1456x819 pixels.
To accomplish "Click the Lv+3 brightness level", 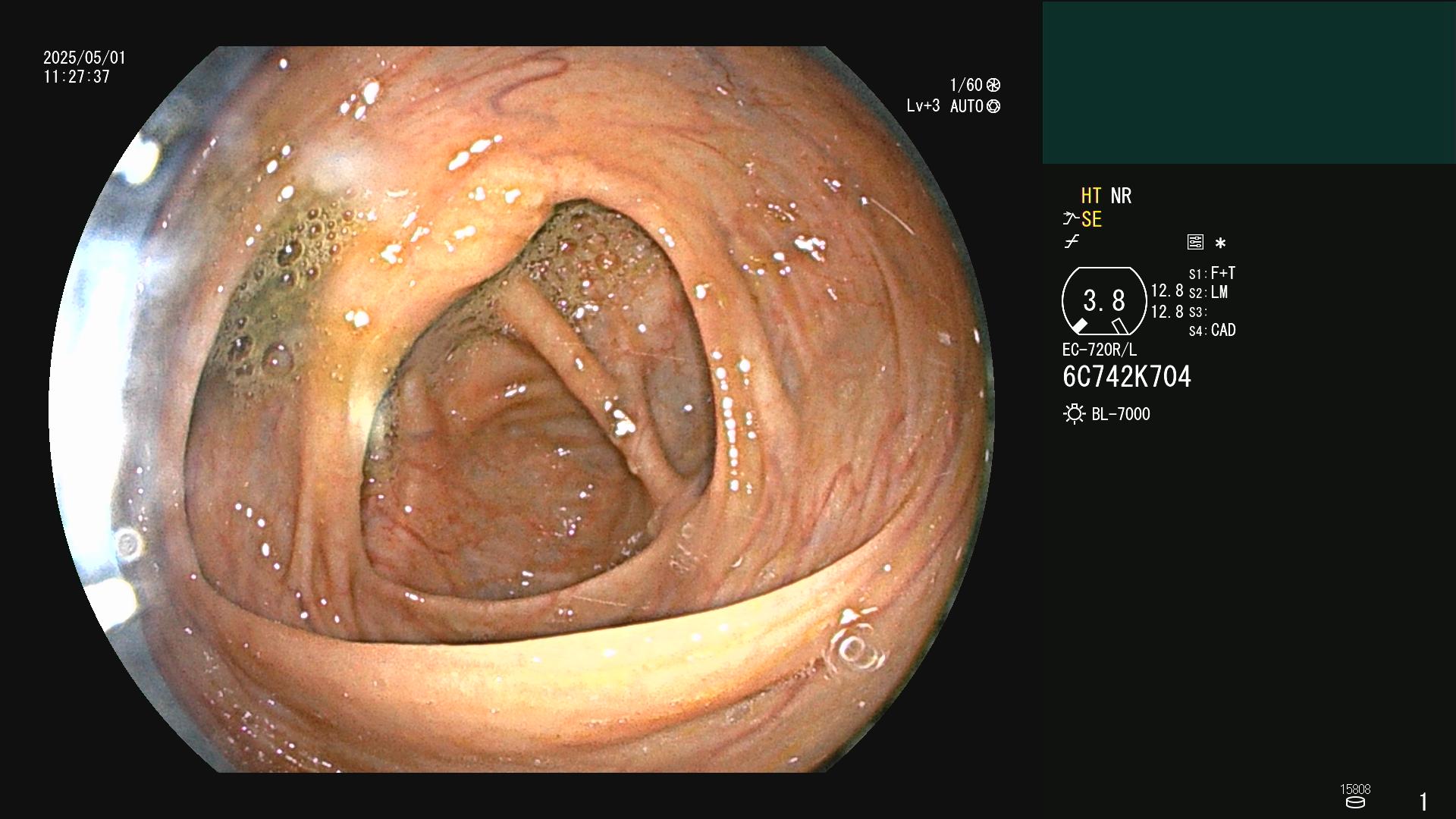I will tap(923, 106).
